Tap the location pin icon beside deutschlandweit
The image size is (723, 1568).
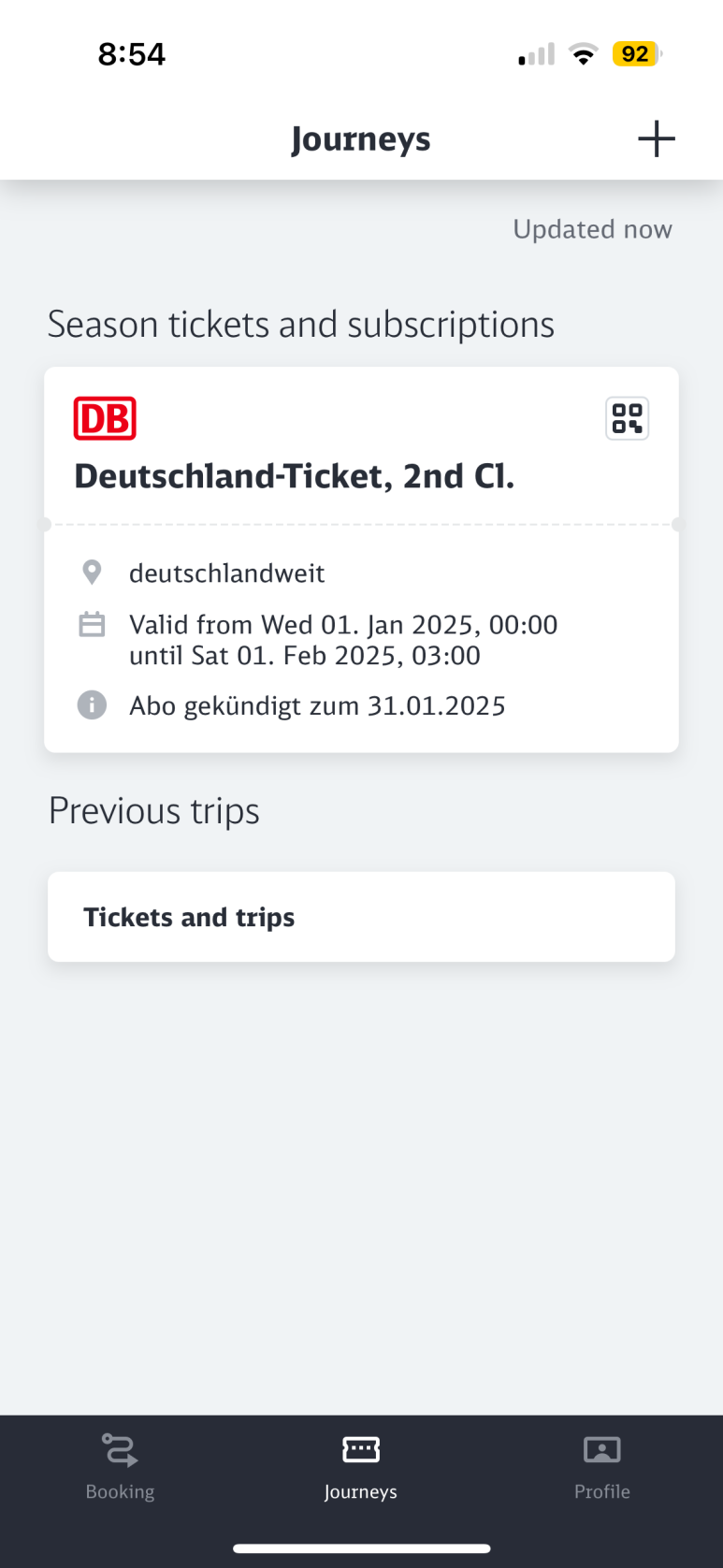[x=92, y=572]
